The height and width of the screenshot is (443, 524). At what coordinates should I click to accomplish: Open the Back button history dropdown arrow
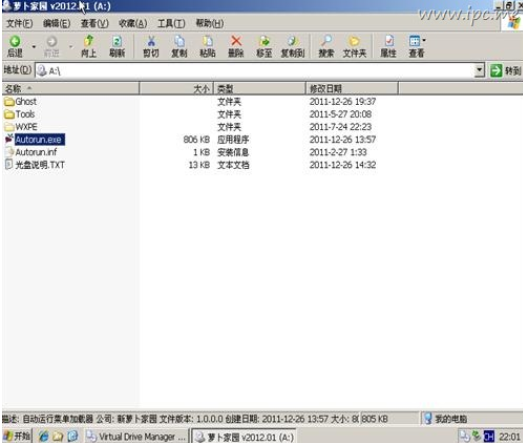click(x=34, y=46)
